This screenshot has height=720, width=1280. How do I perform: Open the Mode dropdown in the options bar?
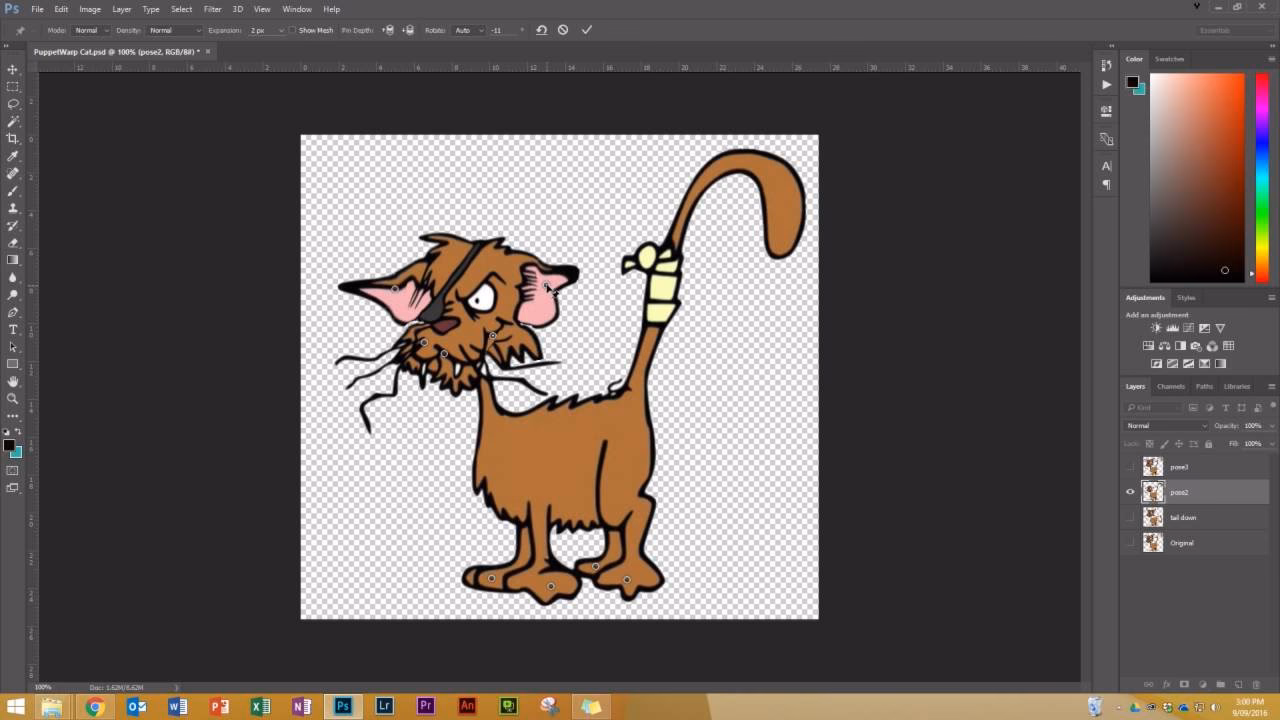(91, 30)
